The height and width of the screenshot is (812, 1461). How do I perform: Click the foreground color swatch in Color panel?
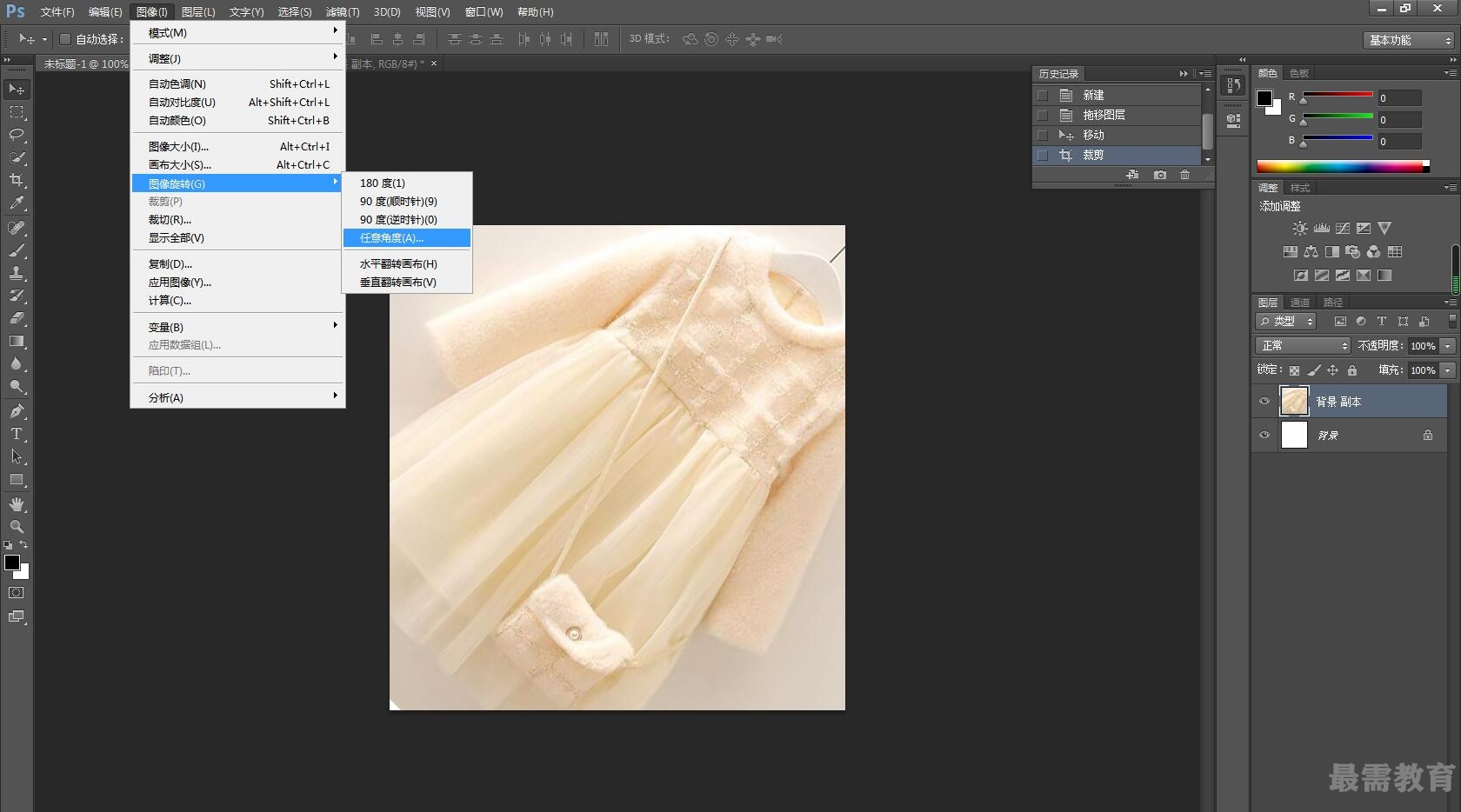click(1264, 98)
